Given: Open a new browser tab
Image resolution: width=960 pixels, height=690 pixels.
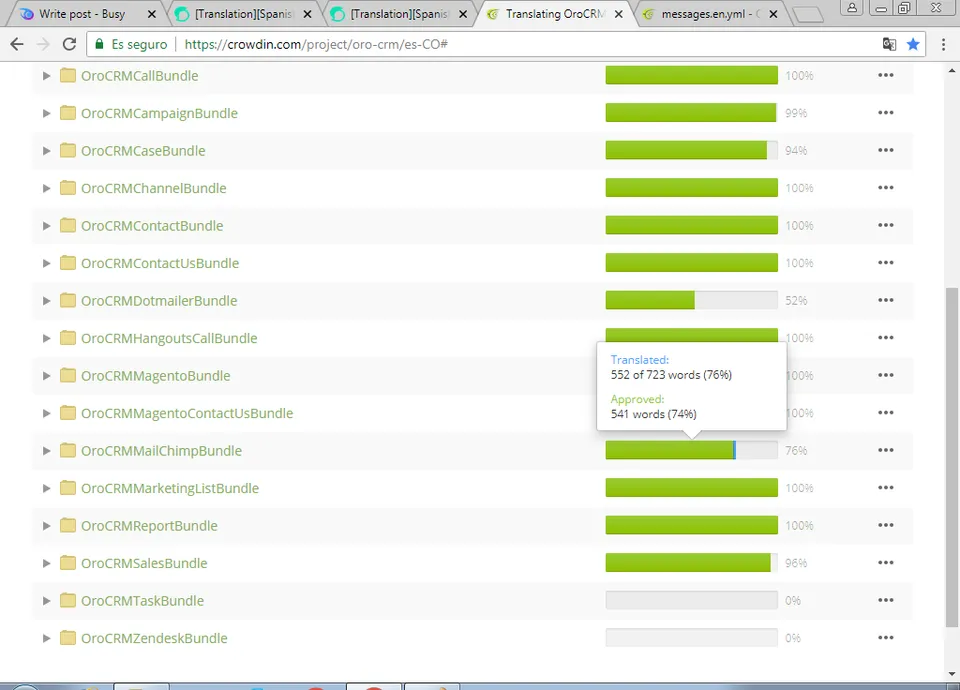Looking at the screenshot, I should [x=808, y=15].
